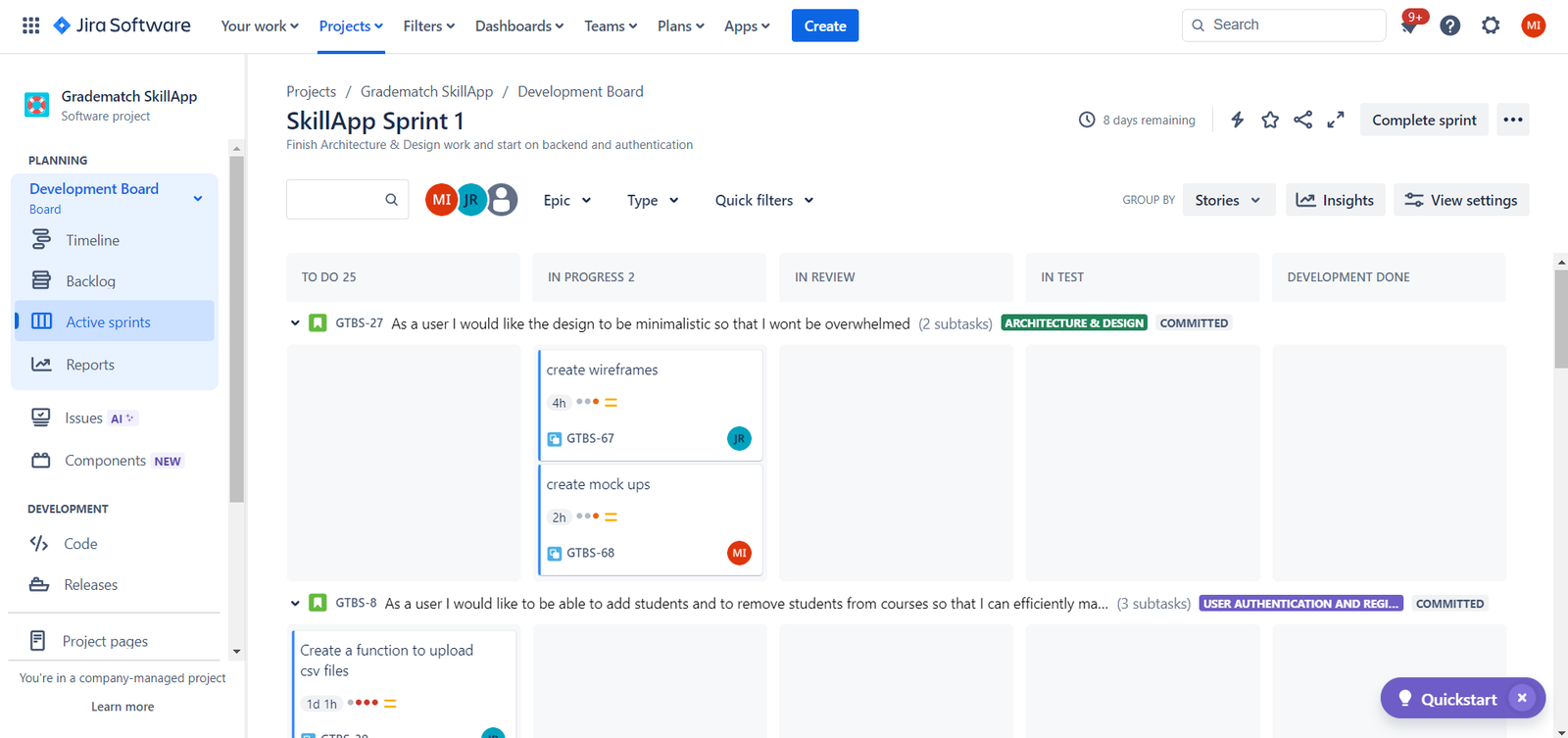Open the Projects menu
The width and height of the screenshot is (1568, 738).
pos(351,25)
